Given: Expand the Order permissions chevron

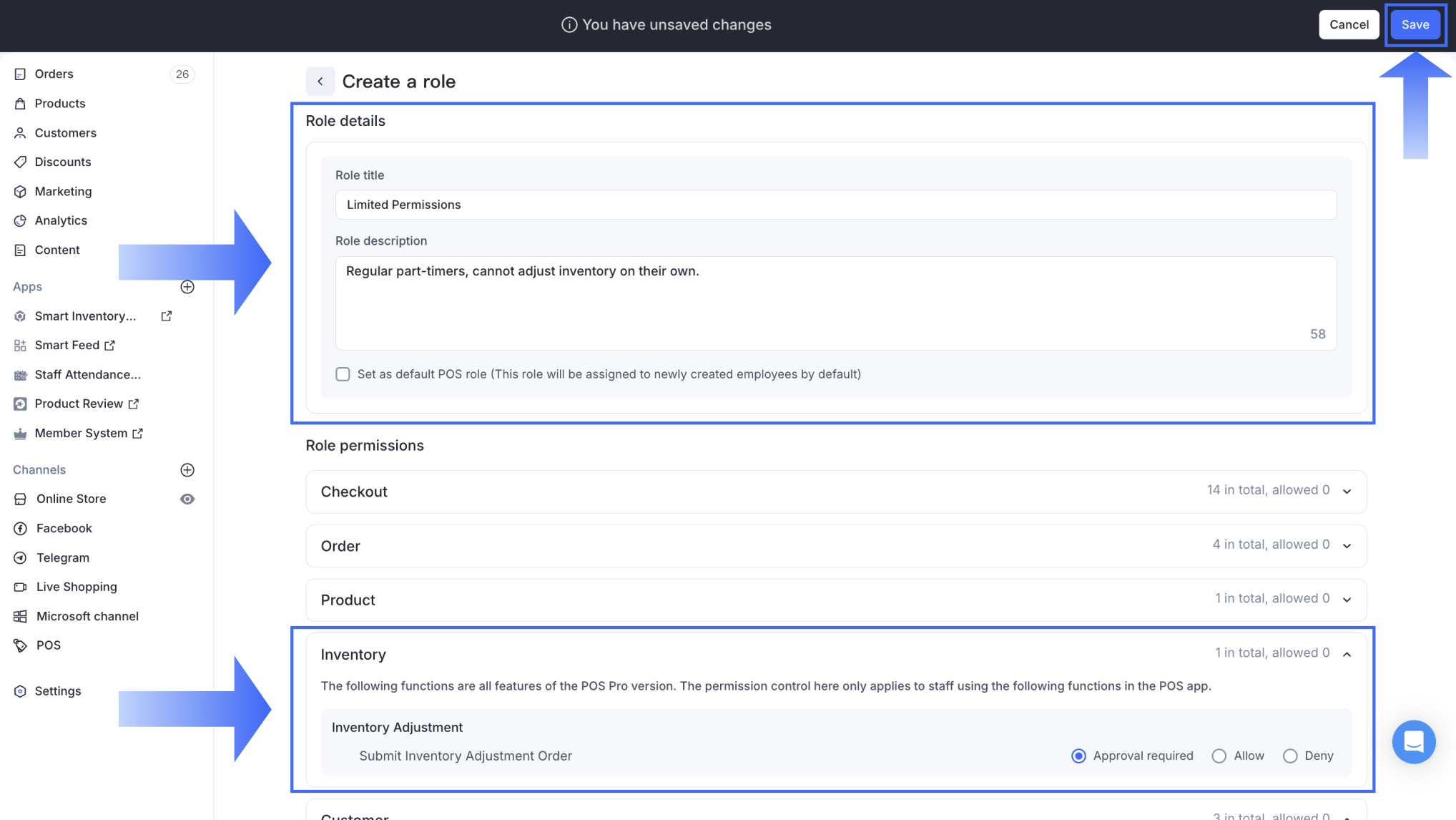Looking at the screenshot, I should point(1347,546).
